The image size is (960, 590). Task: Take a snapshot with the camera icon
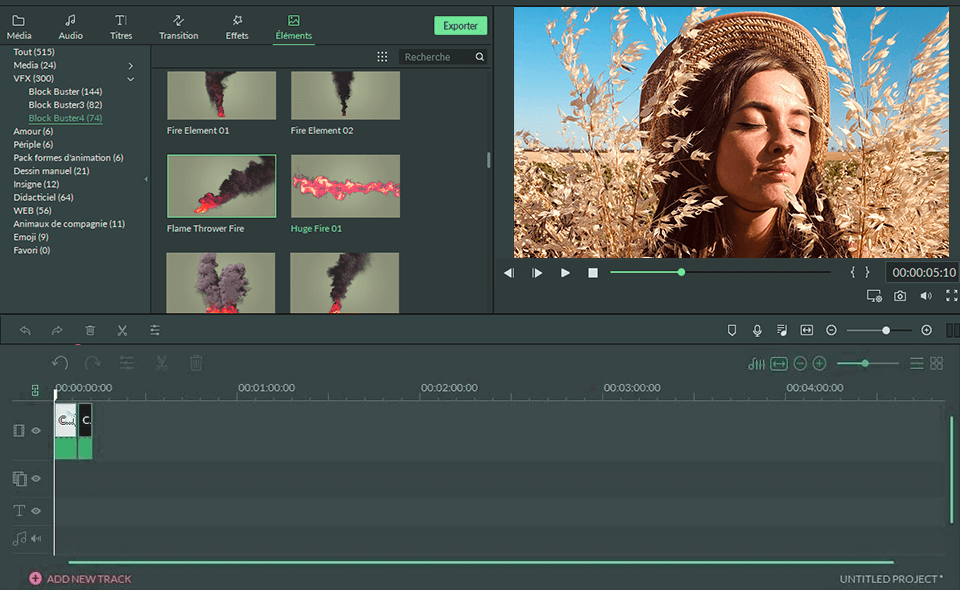899,295
